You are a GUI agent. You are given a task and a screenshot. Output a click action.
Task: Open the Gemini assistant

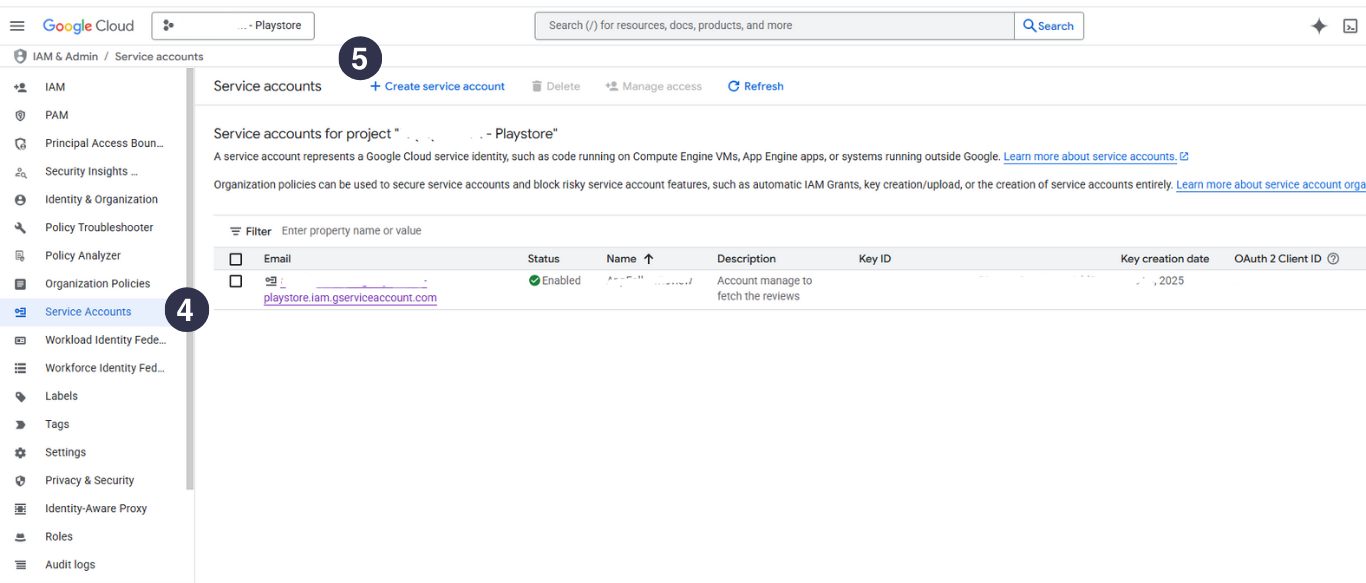(1319, 25)
